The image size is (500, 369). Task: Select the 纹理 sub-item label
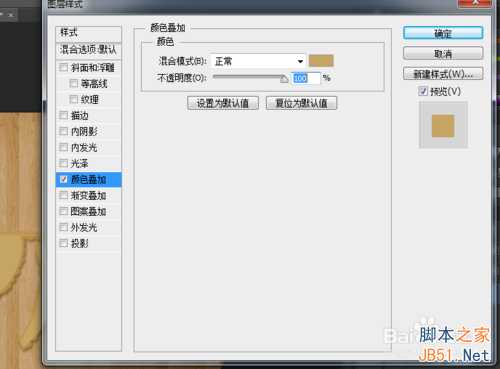click(90, 99)
